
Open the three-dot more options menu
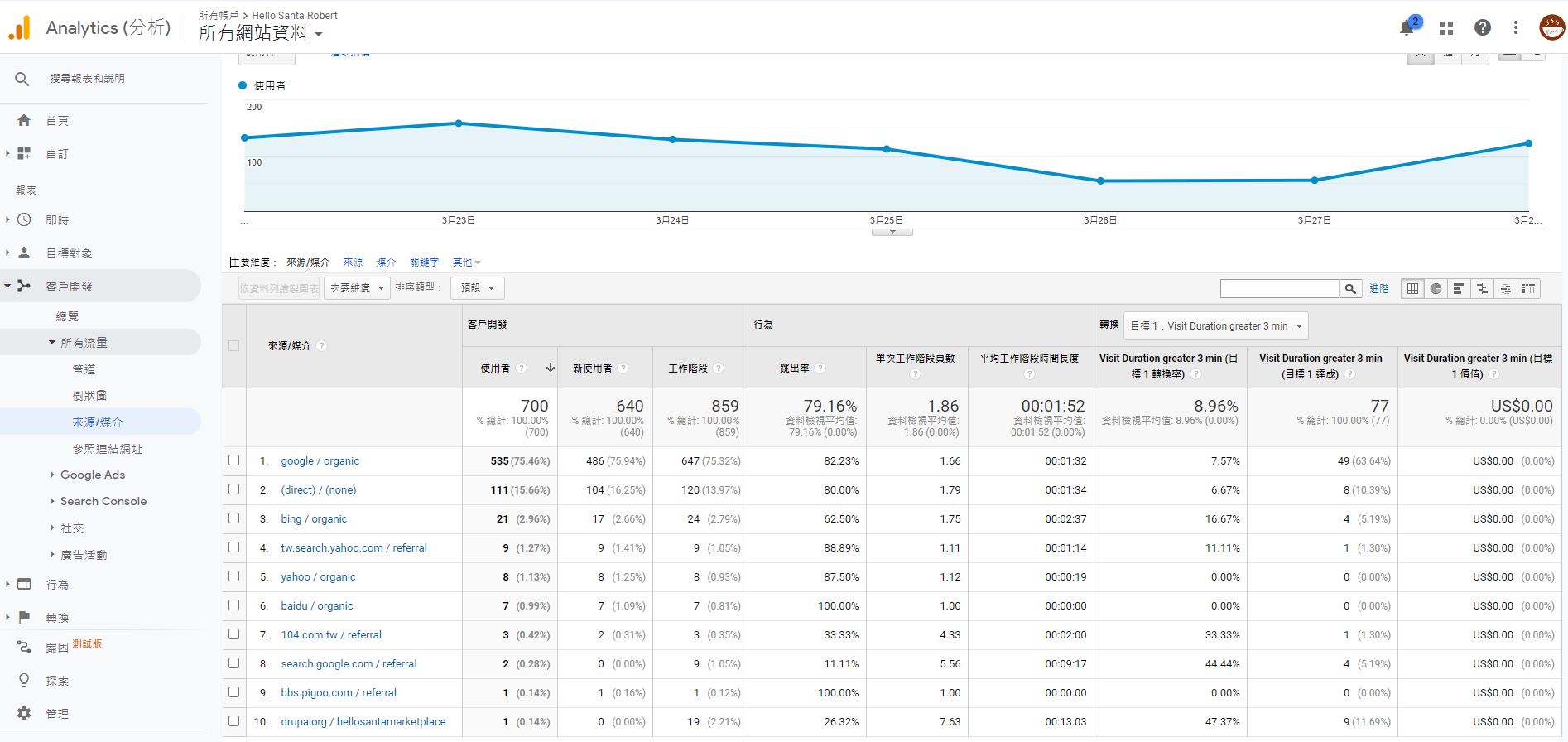(1516, 28)
